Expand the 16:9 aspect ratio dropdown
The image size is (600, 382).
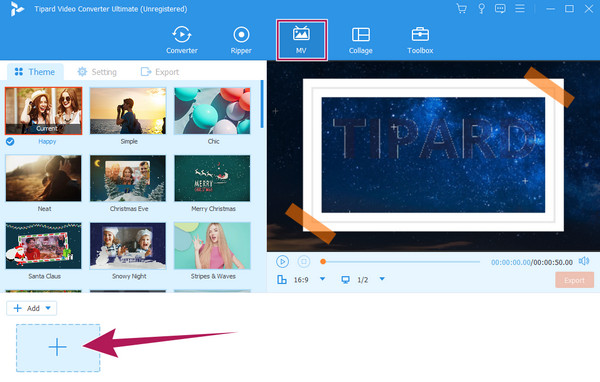[322, 279]
